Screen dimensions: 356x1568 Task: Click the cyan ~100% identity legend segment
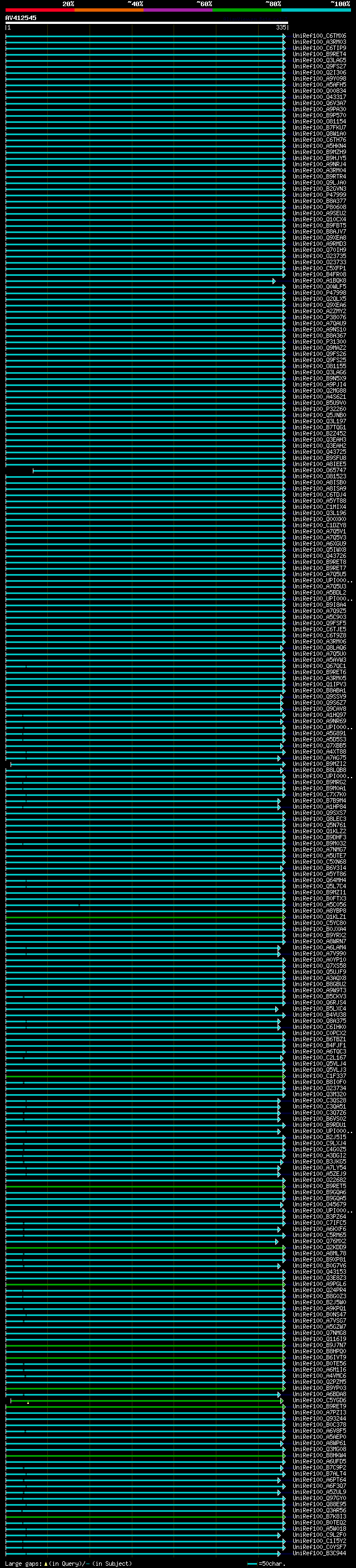pos(316,10)
